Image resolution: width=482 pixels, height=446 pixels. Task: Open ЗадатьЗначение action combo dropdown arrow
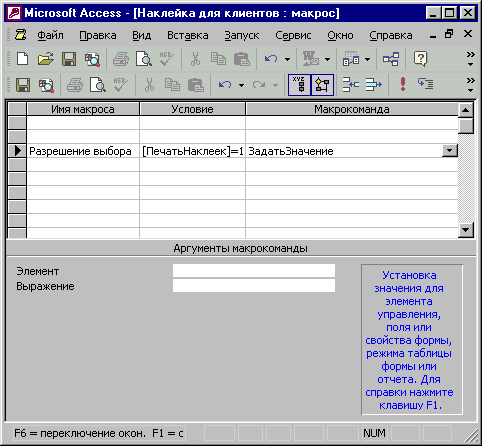[x=449, y=151]
